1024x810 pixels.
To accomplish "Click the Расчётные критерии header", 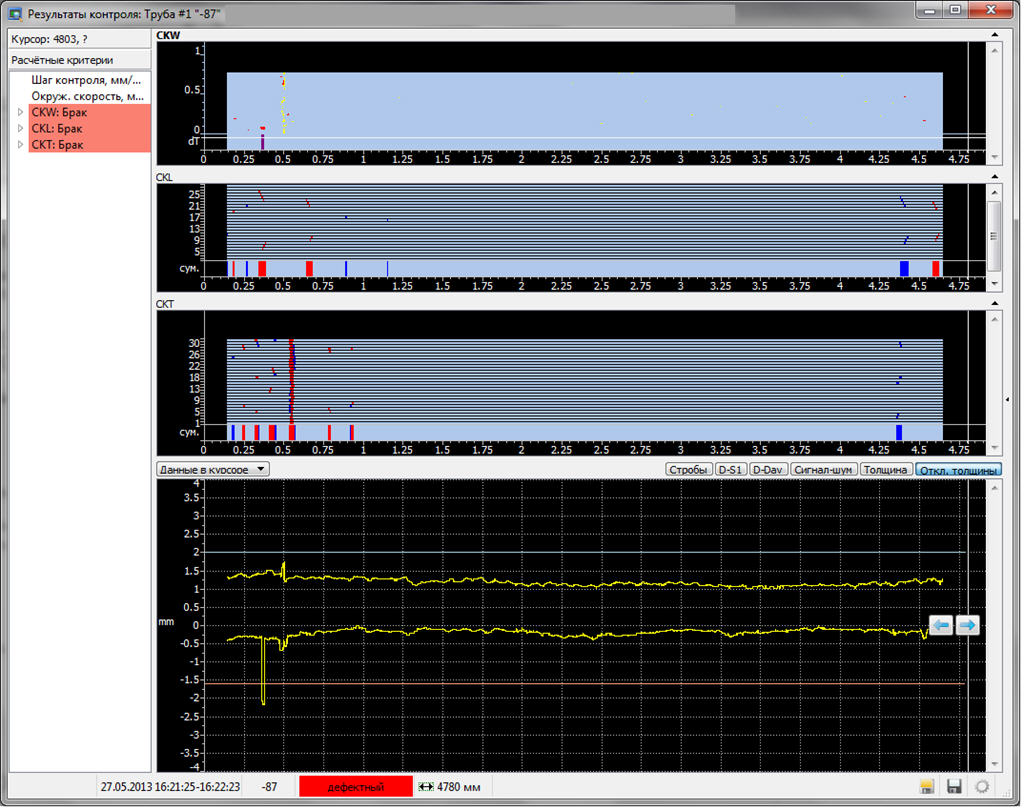I will (x=80, y=60).
